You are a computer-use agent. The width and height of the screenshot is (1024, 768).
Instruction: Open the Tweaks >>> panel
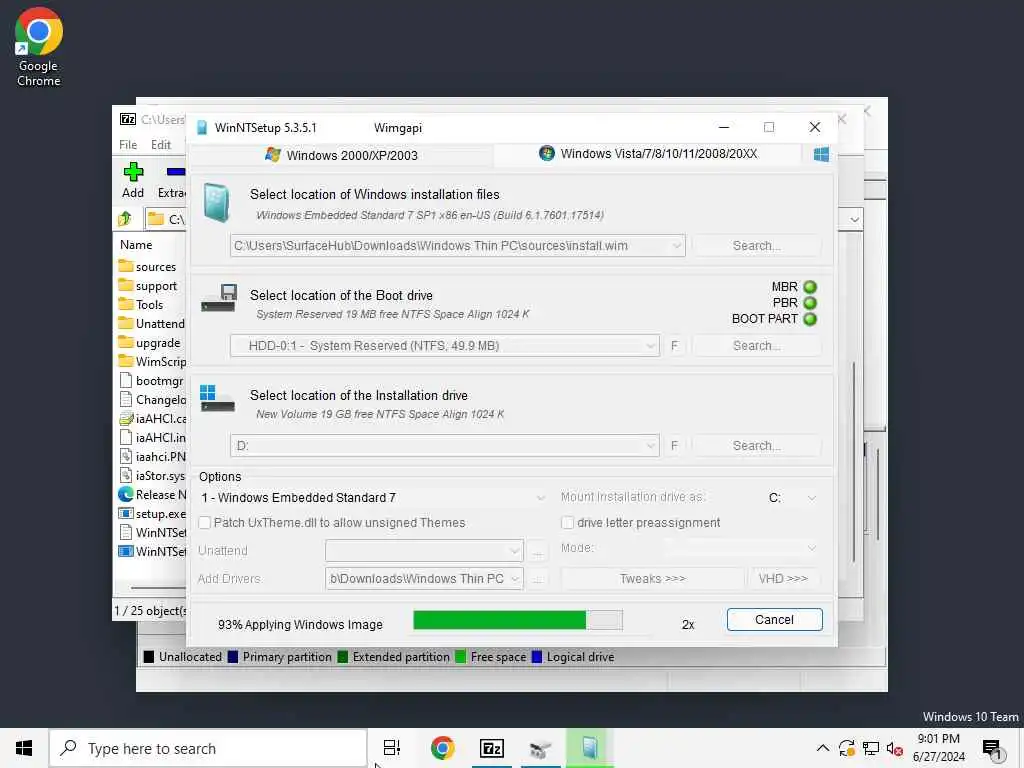coord(652,579)
